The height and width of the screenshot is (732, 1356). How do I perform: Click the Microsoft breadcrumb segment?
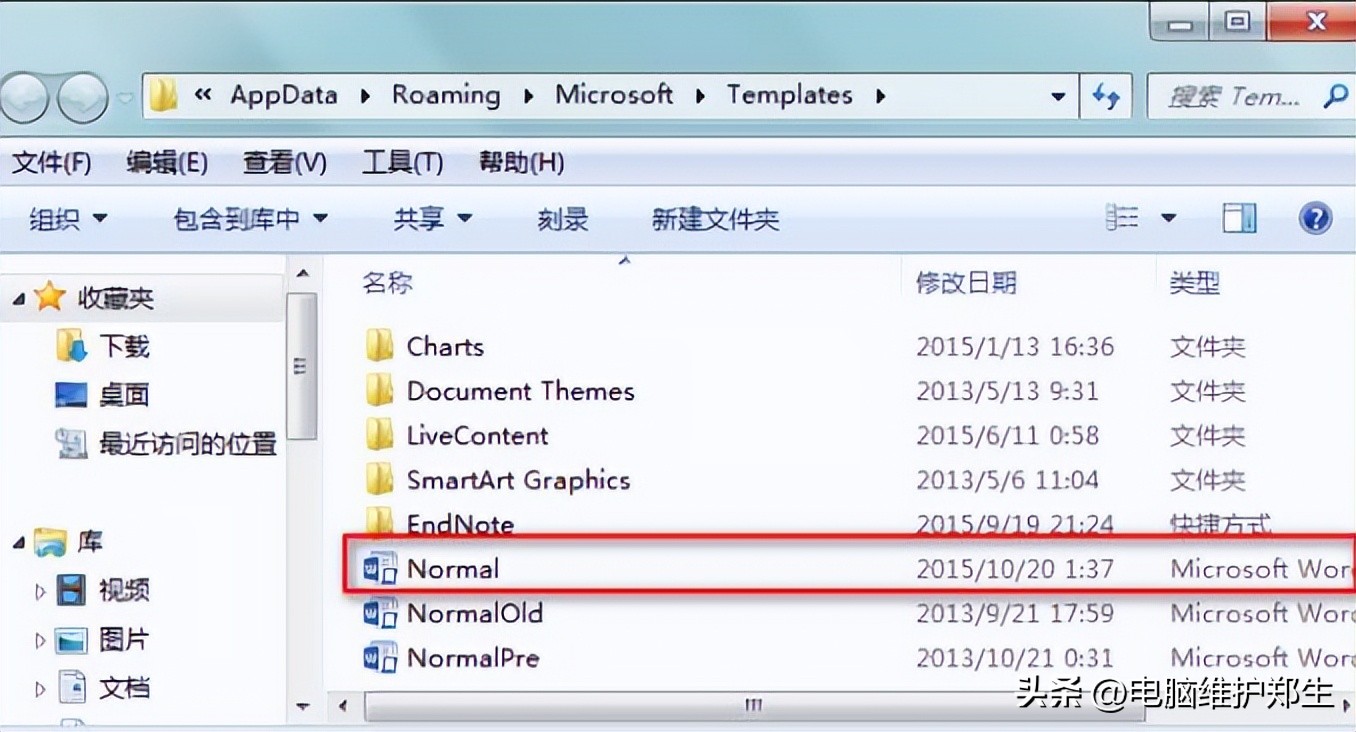(x=614, y=96)
